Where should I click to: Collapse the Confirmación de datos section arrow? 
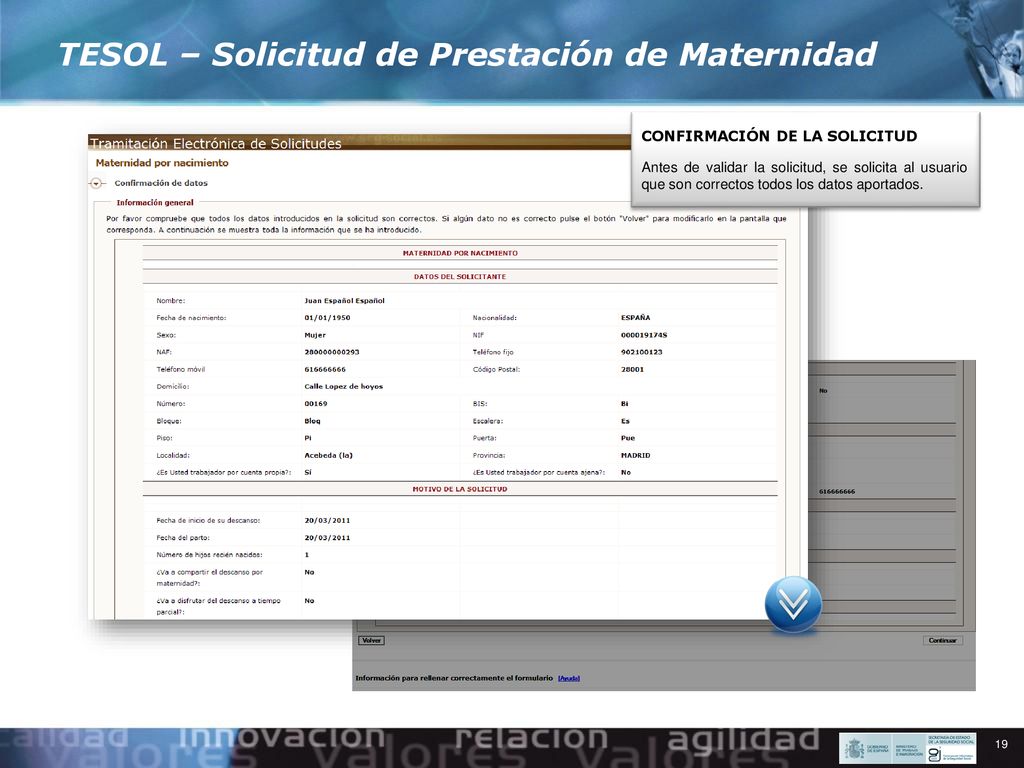[x=97, y=184]
